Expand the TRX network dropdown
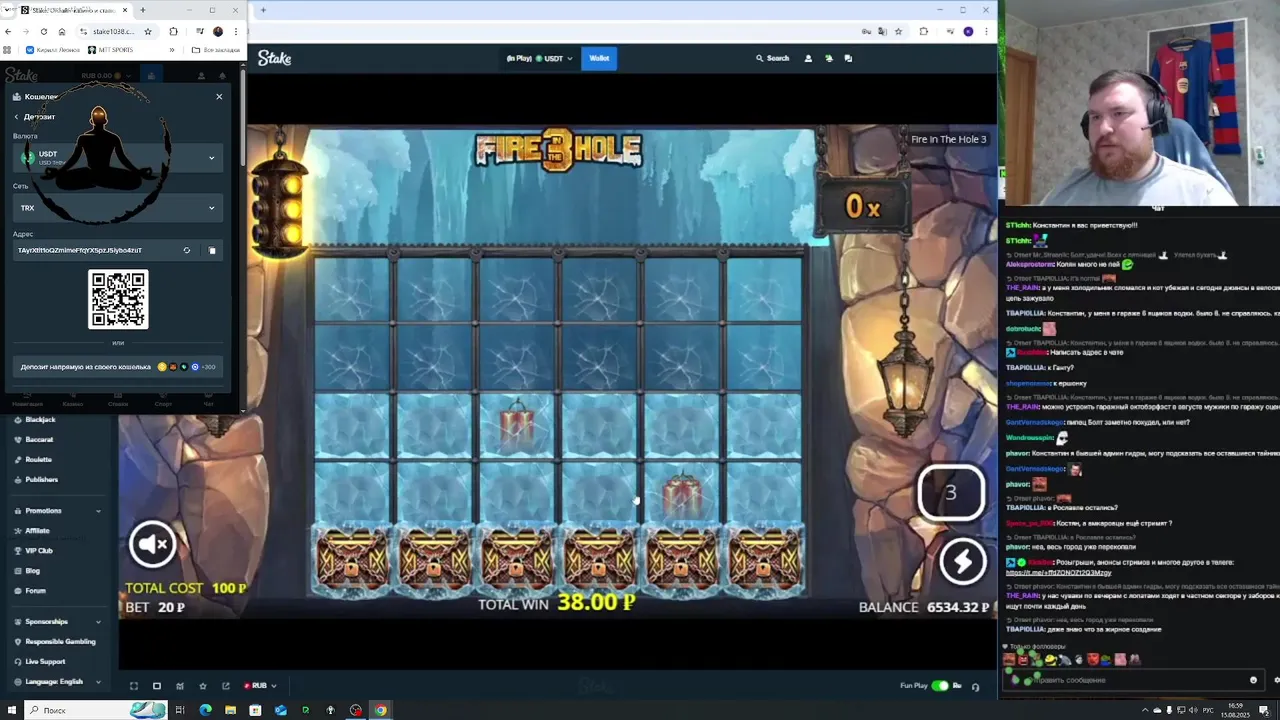This screenshot has height=720, width=1280. pyautogui.click(x=118, y=208)
